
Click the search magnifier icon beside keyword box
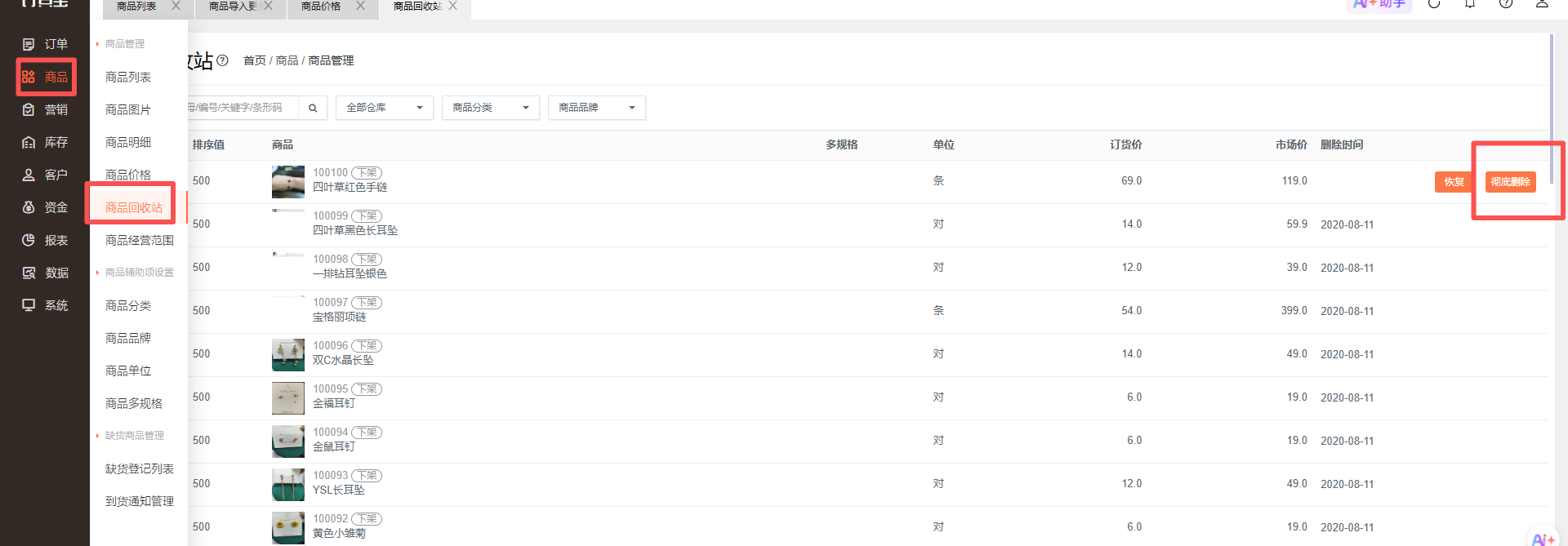pos(313,108)
